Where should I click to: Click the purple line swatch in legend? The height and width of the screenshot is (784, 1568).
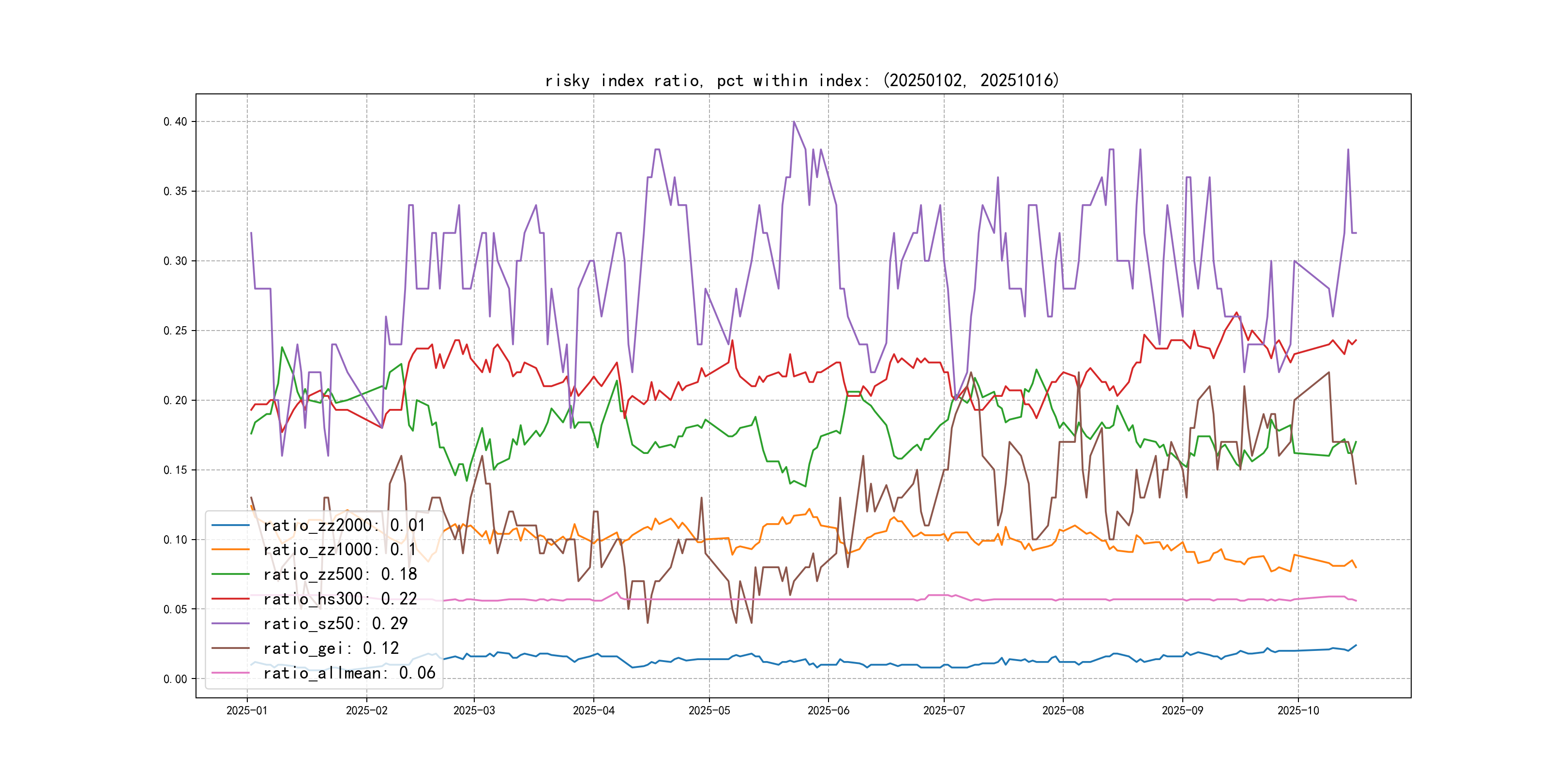(230, 623)
